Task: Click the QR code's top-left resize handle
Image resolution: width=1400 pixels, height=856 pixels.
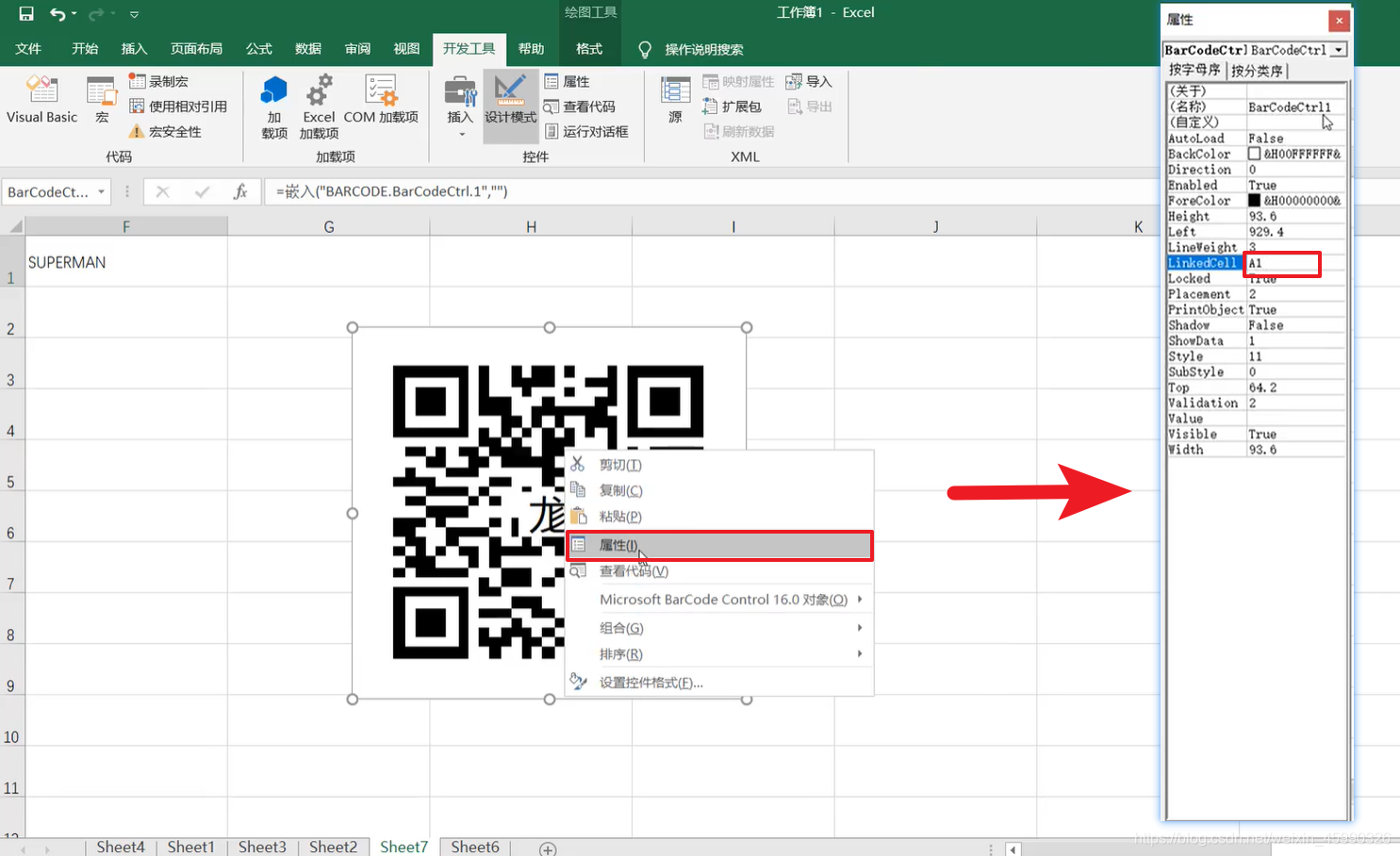Action: [353, 328]
